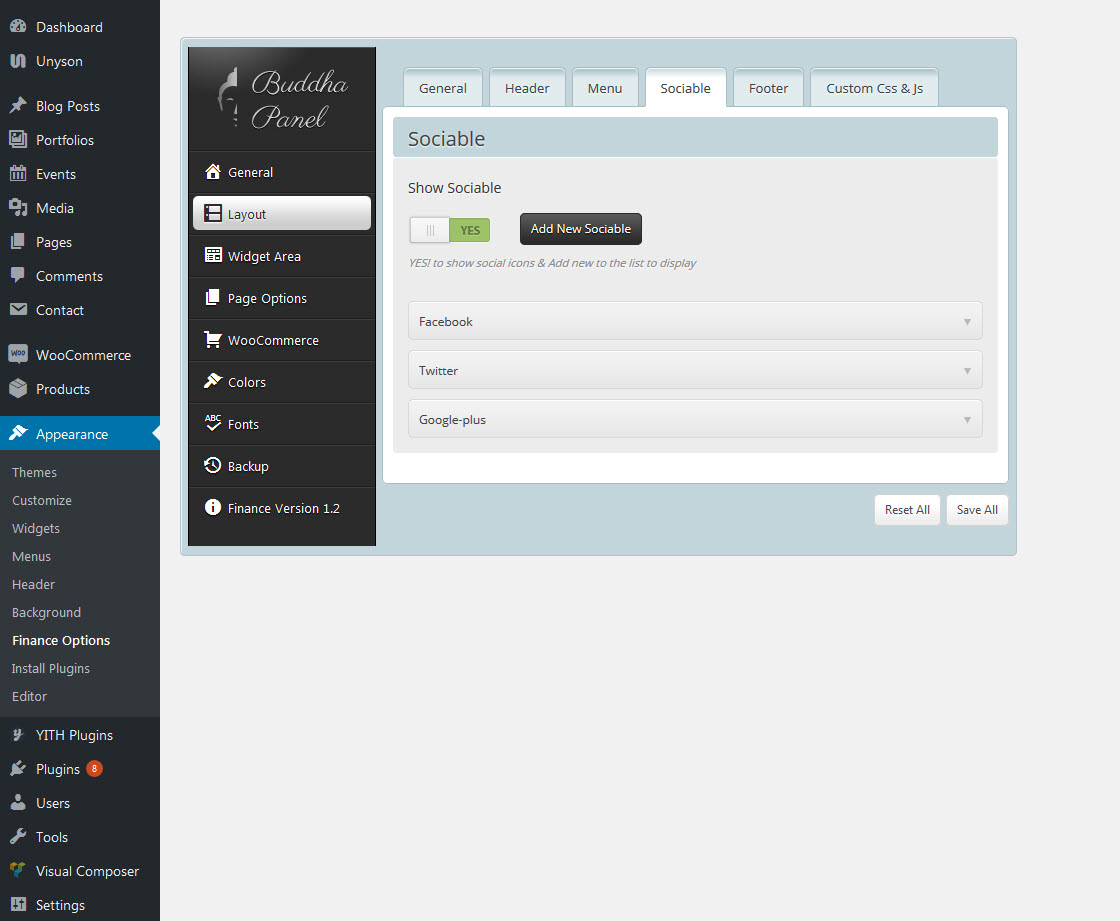Click the Dashboard gauge icon
The height and width of the screenshot is (921, 1120).
[x=18, y=26]
